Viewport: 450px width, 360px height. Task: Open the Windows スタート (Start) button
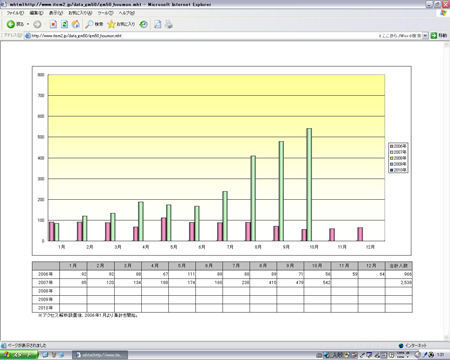18,355
